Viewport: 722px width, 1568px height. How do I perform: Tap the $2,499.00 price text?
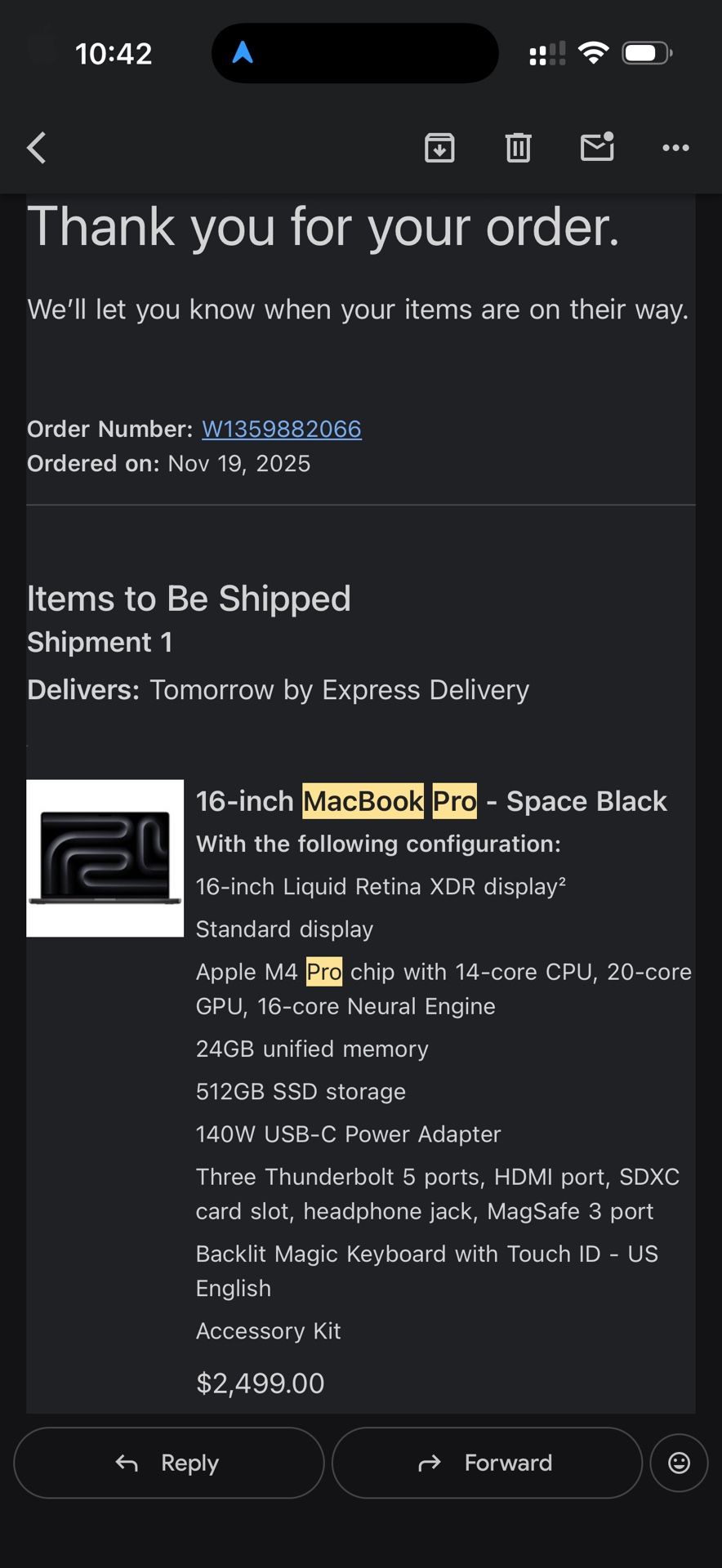261,1383
